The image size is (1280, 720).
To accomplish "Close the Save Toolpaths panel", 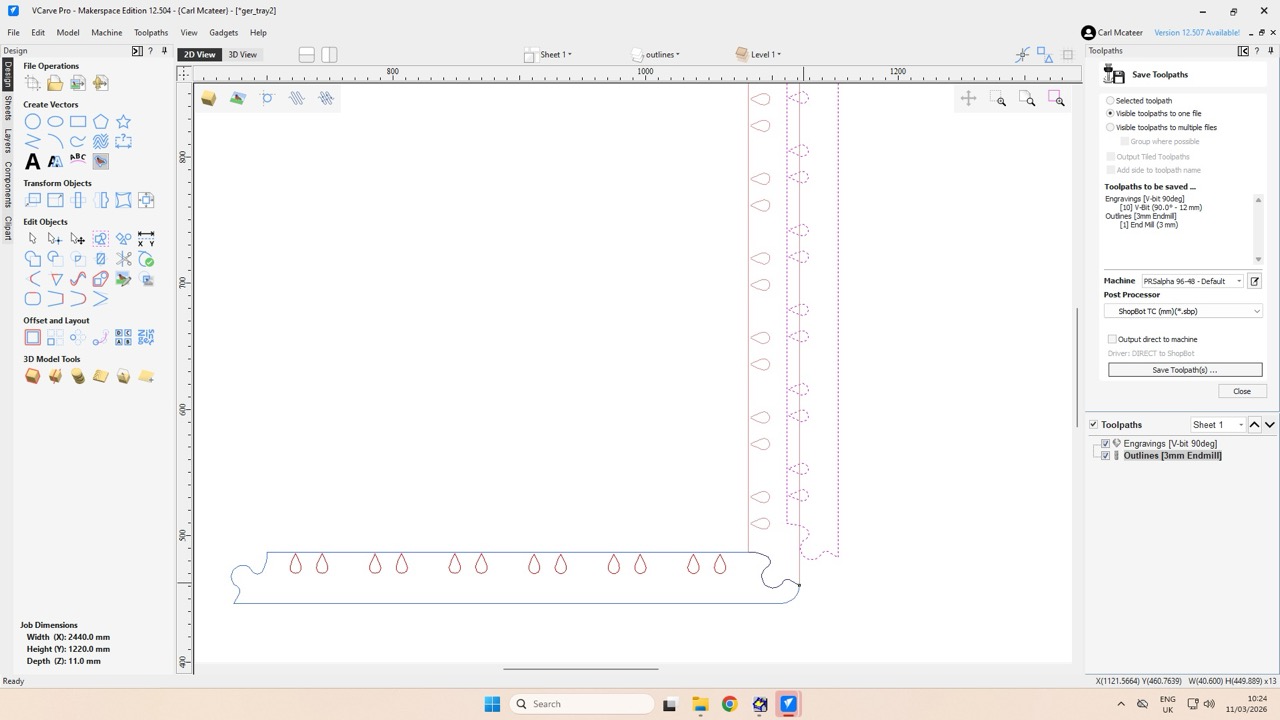I will [x=1242, y=391].
